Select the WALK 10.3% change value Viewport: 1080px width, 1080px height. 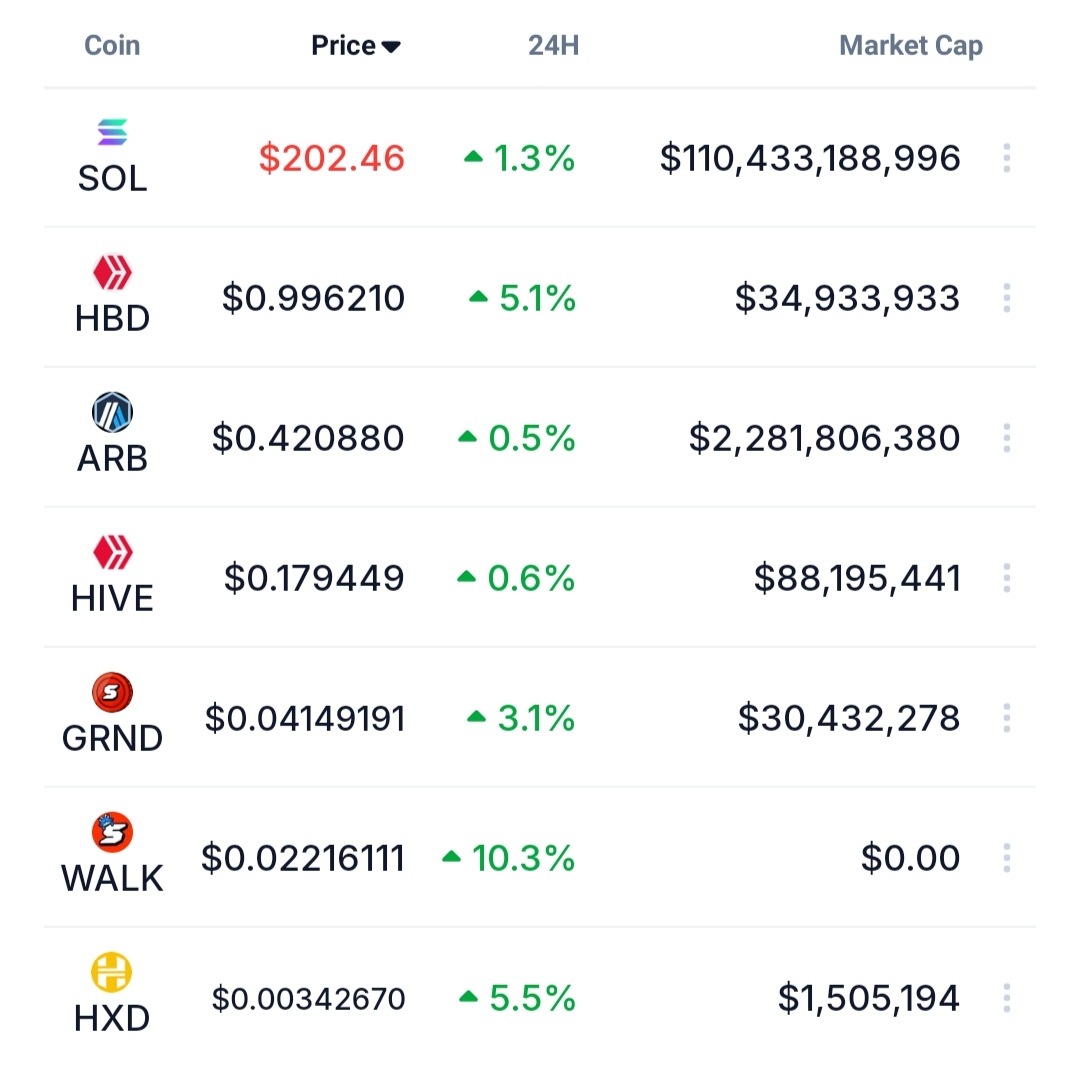pos(523,858)
